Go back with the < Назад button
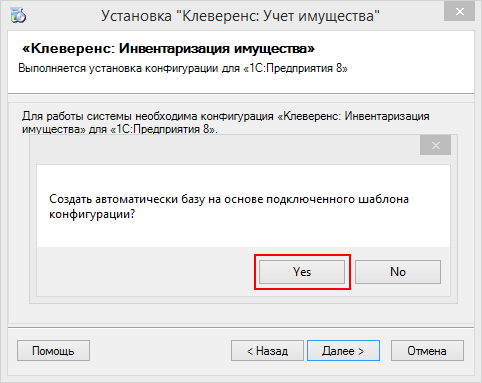Viewport: 482px width, 383px height. (x=267, y=351)
